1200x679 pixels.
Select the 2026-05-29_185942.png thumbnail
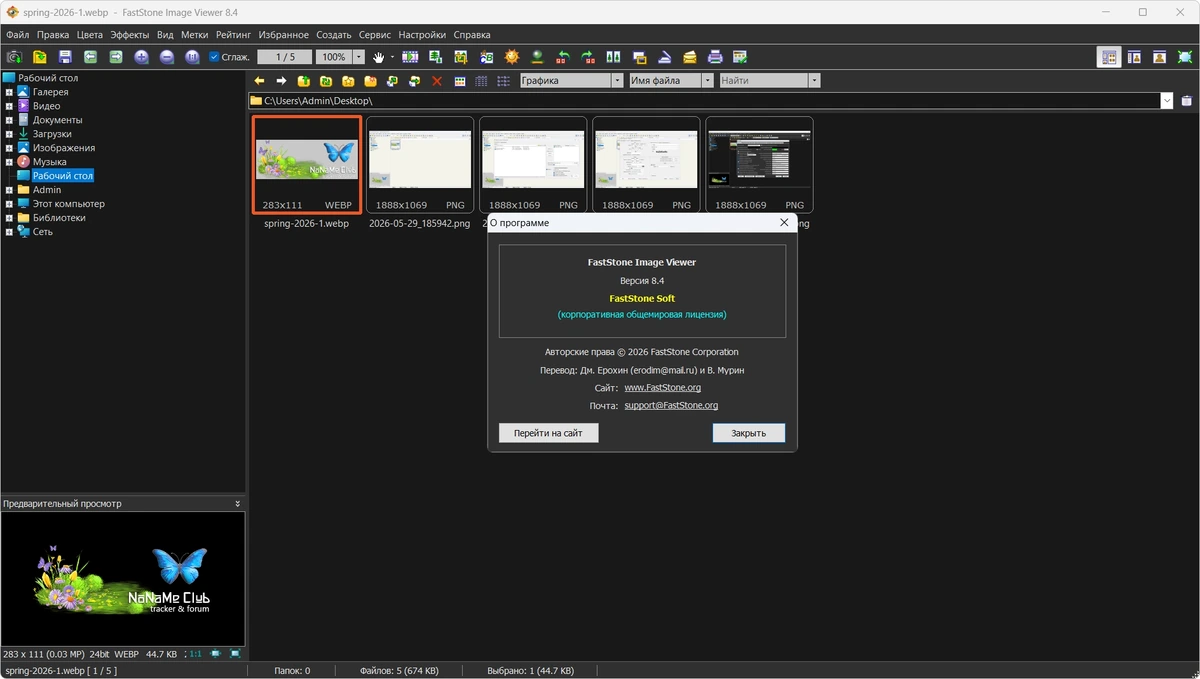[x=419, y=165]
